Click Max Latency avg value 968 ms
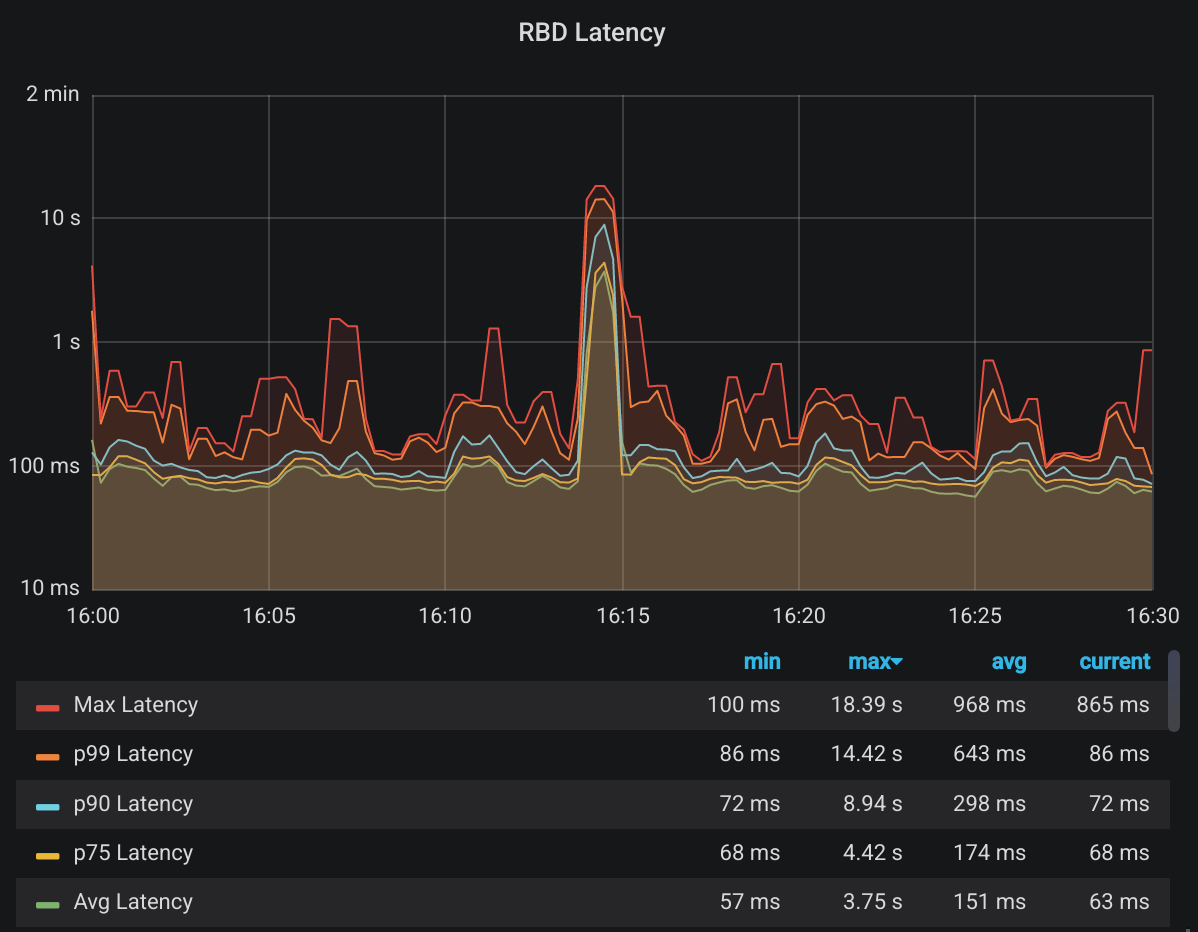Viewport: 1198px width, 932px height. 989,704
